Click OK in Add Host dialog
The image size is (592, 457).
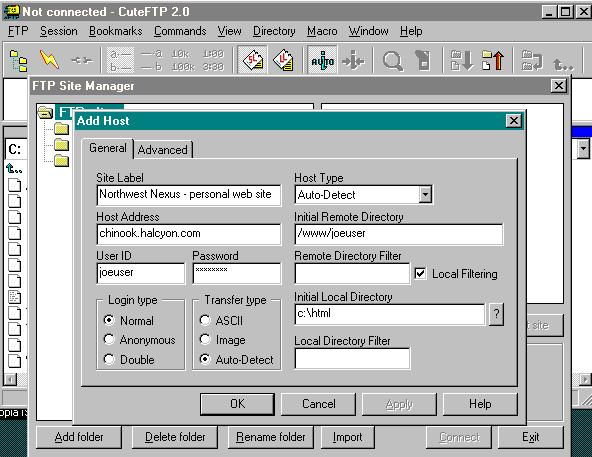[237, 404]
